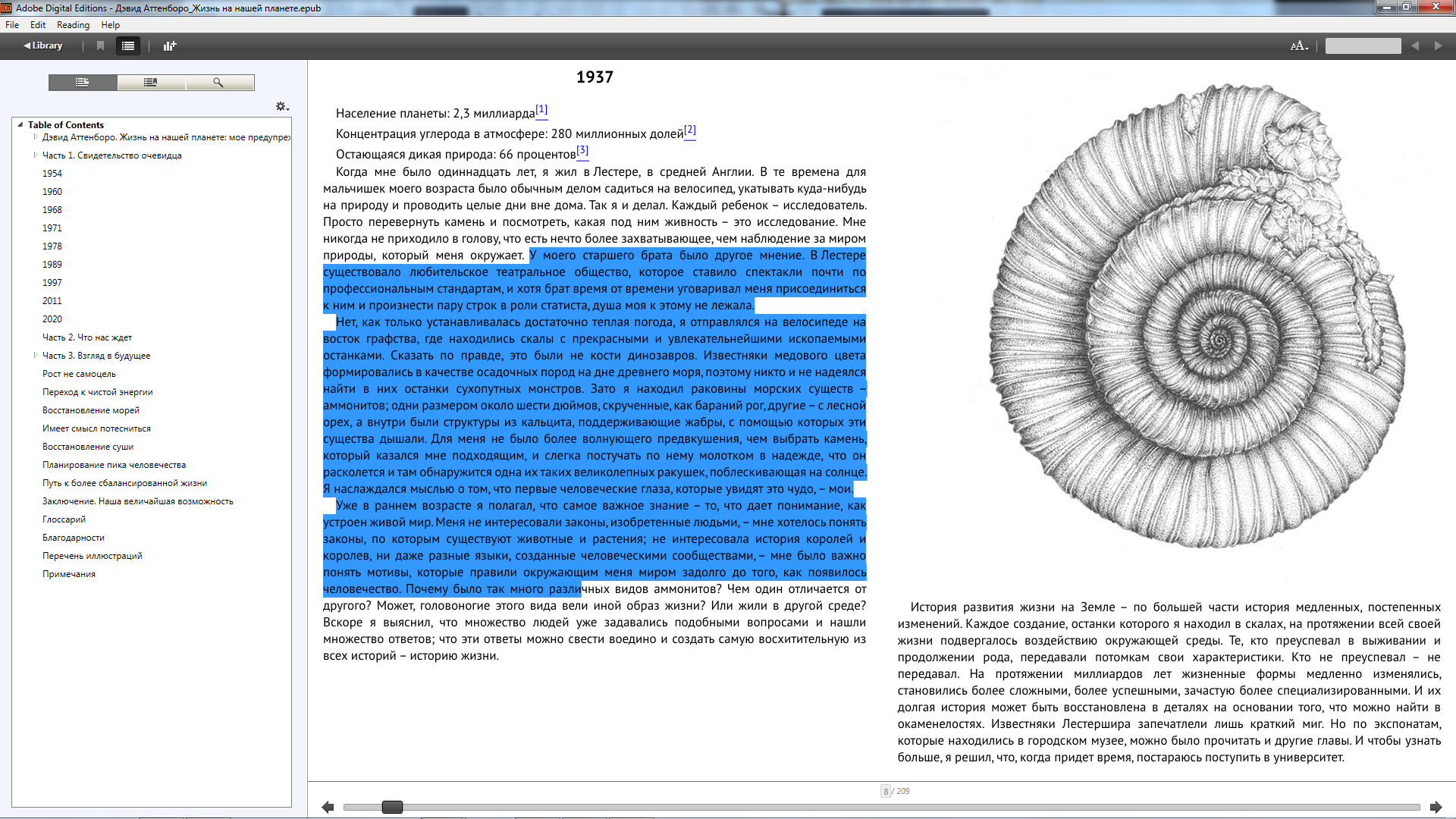Click the add-to-bookshelf chart icon
The width and height of the screenshot is (1456, 819).
click(170, 45)
